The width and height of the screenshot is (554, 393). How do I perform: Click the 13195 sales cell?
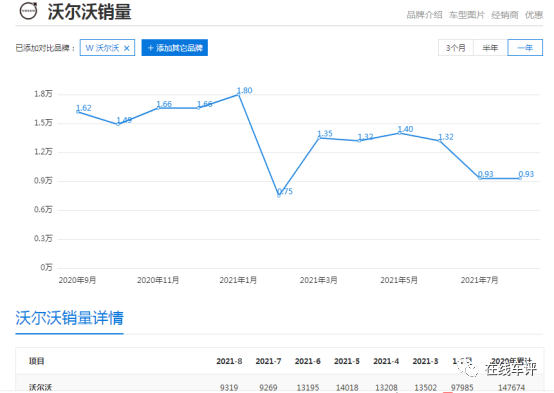coord(308,388)
